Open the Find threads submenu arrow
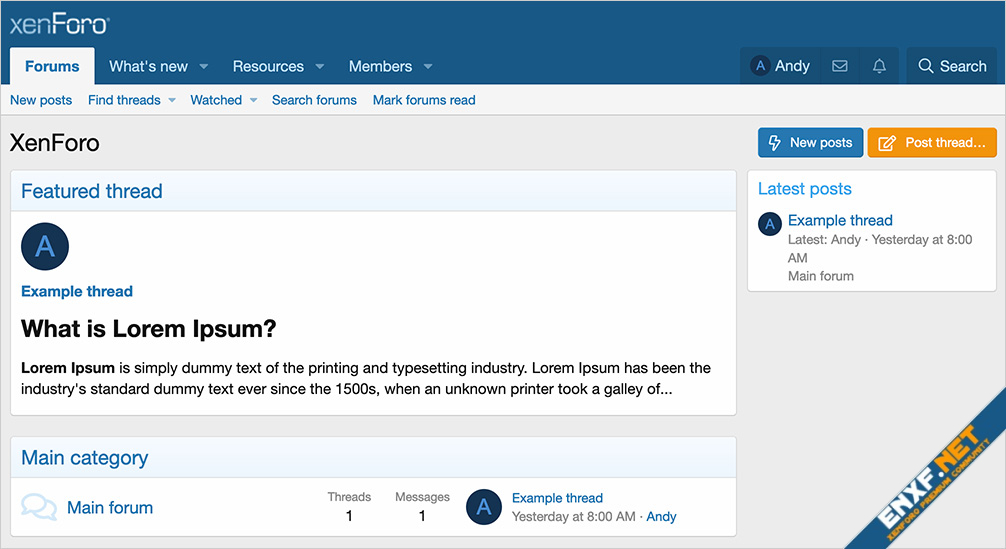 tap(172, 100)
